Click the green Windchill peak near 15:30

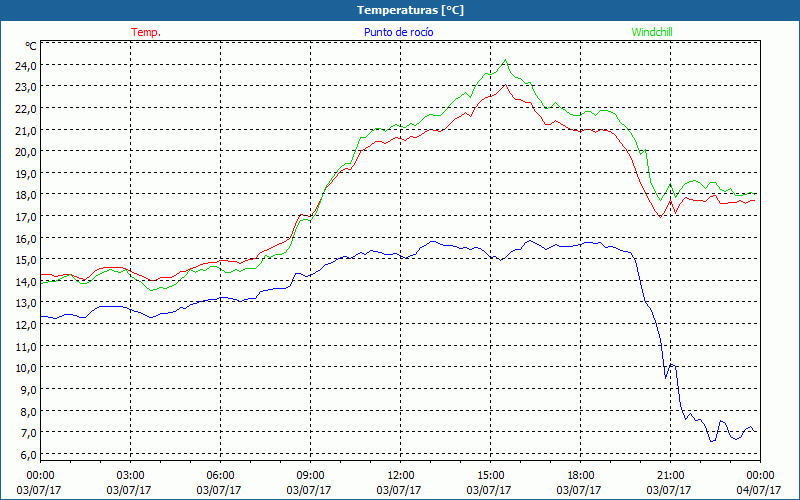(505, 60)
